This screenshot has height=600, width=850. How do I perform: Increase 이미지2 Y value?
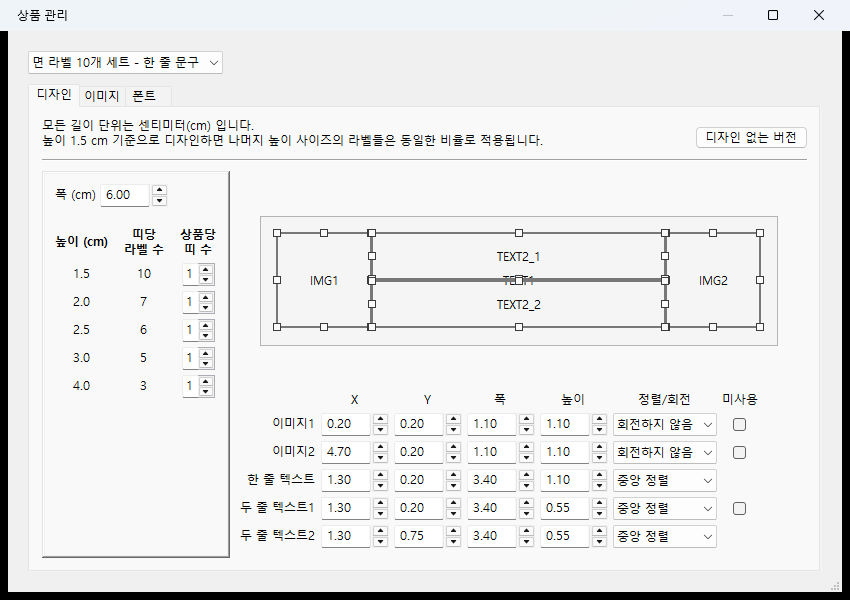454,448
